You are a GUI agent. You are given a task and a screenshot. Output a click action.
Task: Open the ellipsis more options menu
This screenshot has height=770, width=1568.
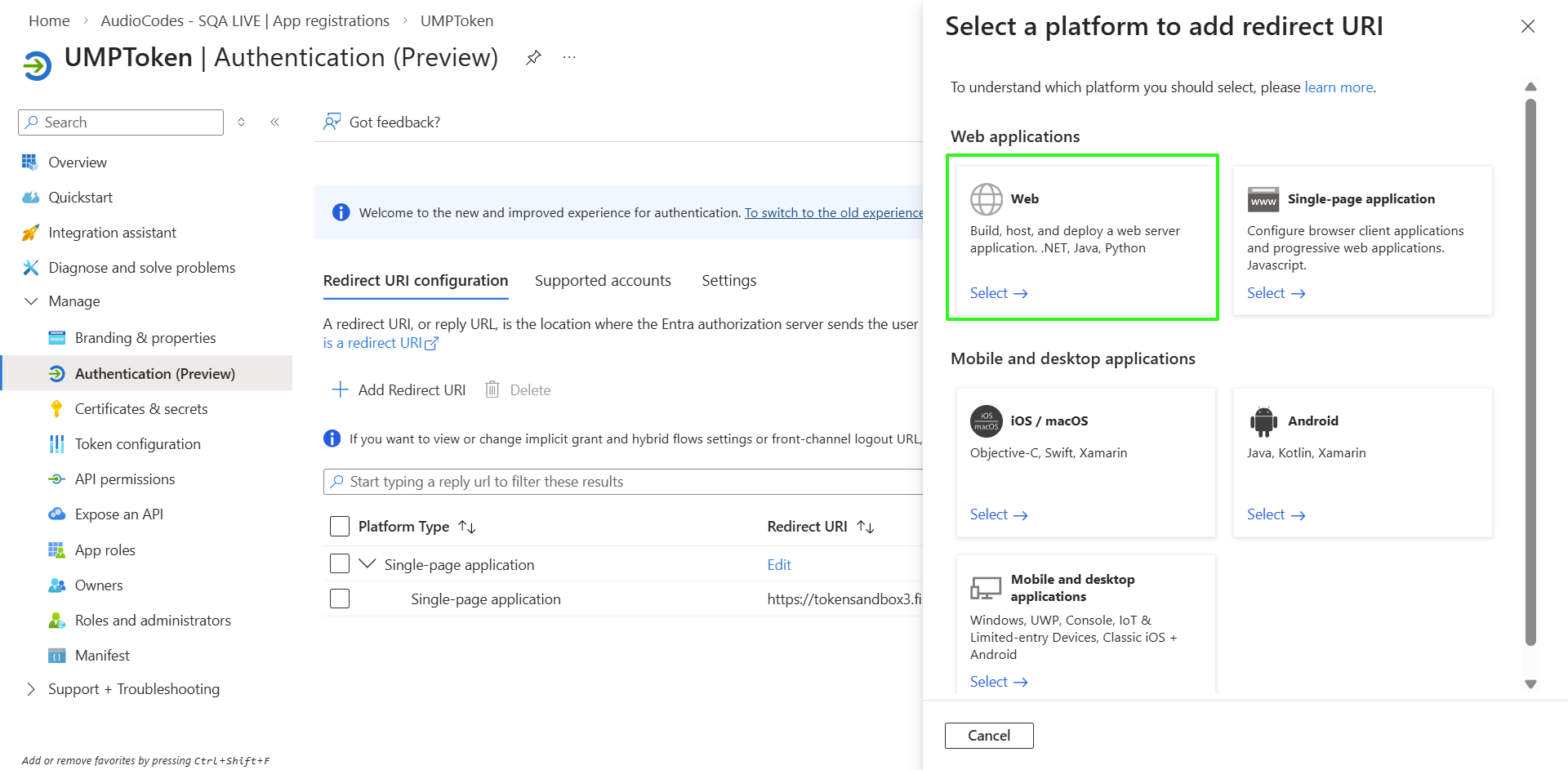pos(569,58)
